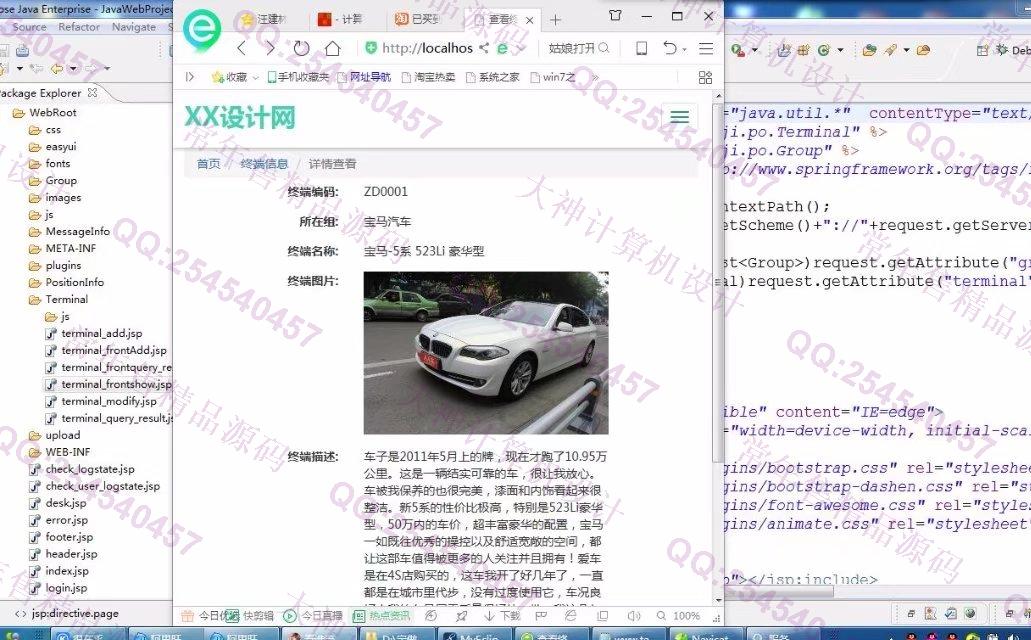Screen dimensions: 1031x640
Task: Open the extensions grid icon
Action: tap(705, 78)
